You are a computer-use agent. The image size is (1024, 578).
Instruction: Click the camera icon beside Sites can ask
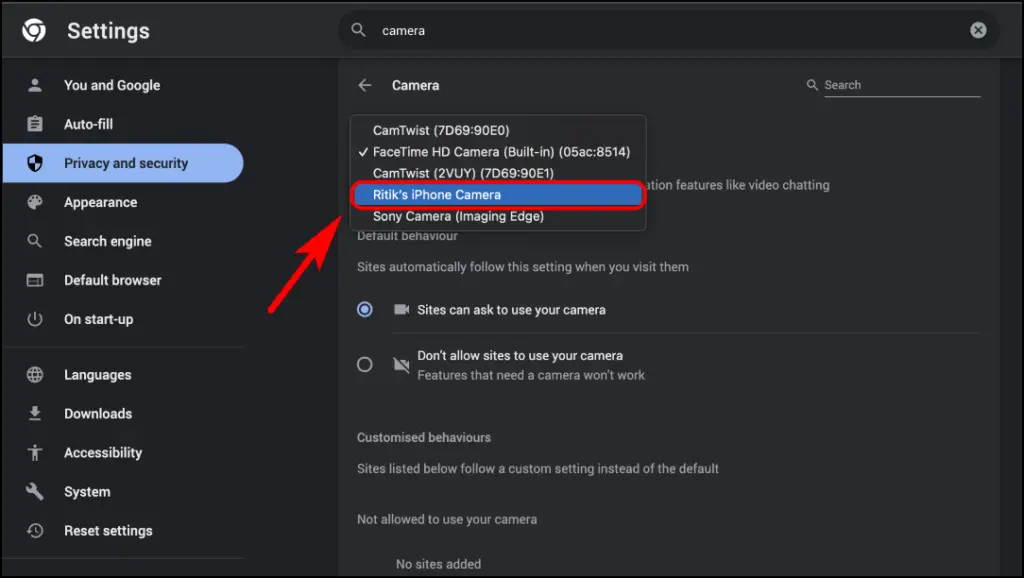(x=401, y=310)
